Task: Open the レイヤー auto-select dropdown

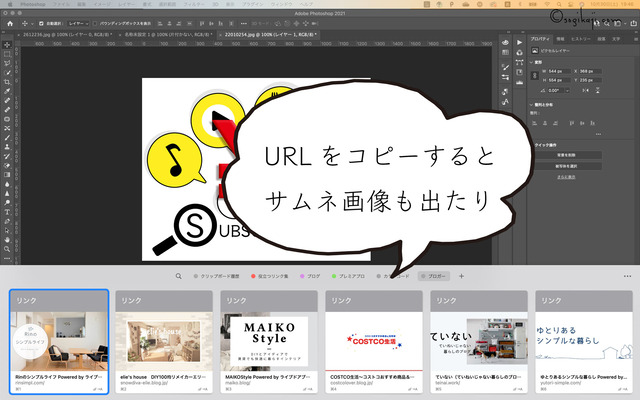Action: (x=78, y=24)
